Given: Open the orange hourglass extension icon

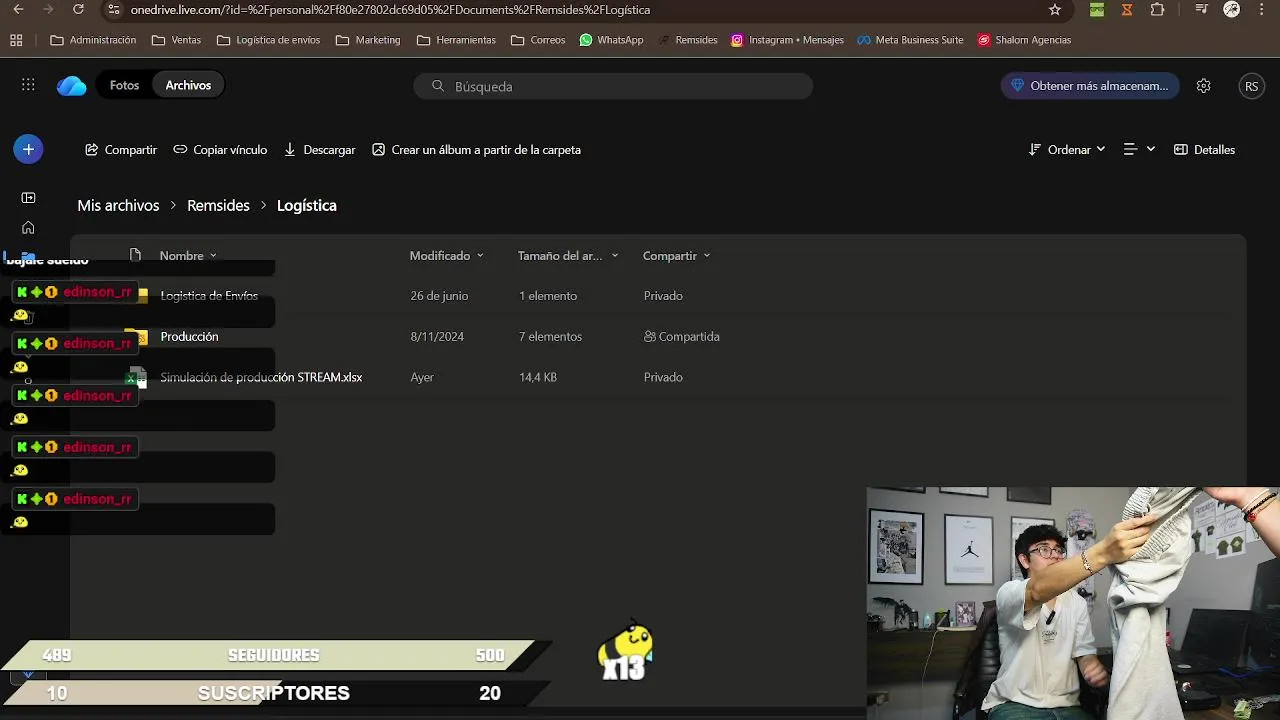Looking at the screenshot, I should pyautogui.click(x=1127, y=10).
